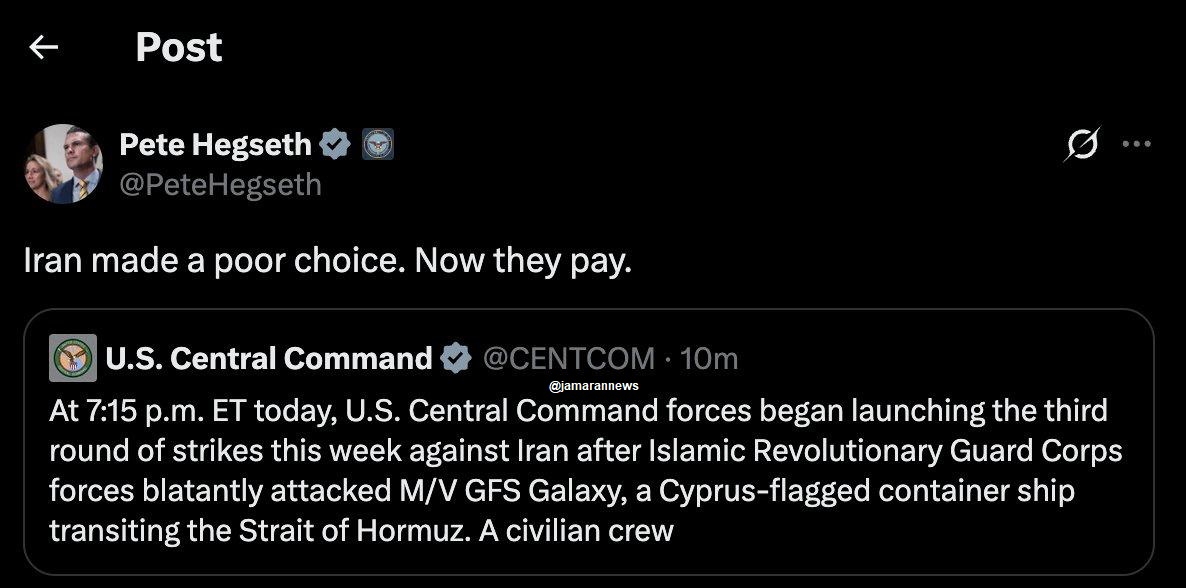Click the @PeteHegseth handle
The height and width of the screenshot is (588, 1186).
tap(220, 185)
